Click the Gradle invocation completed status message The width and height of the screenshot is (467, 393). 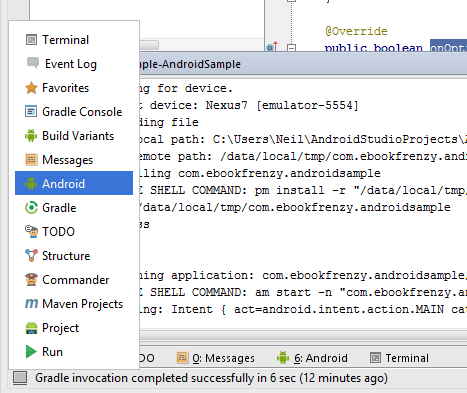211,378
